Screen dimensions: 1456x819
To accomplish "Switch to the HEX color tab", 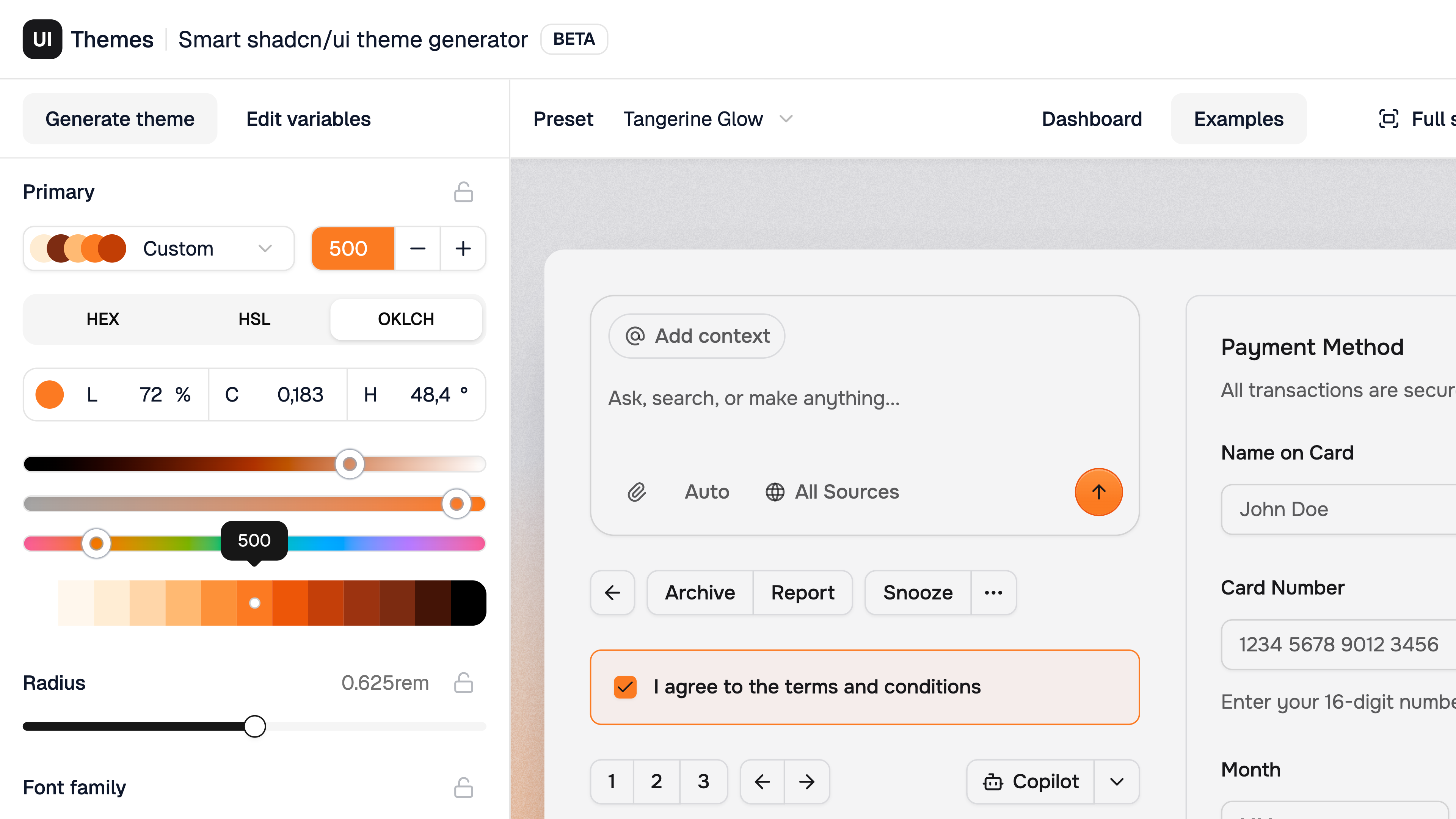I will pos(102,319).
